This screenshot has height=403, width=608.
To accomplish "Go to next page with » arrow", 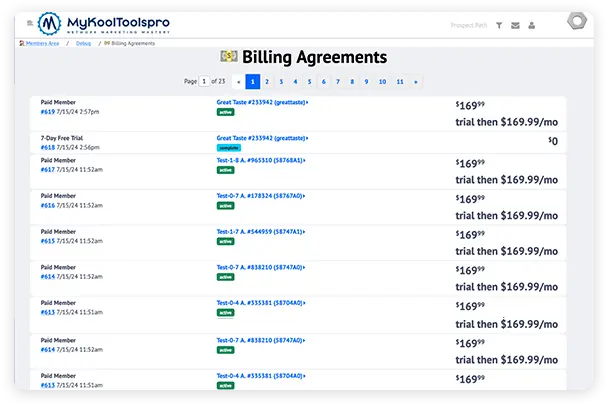I will tap(416, 81).
